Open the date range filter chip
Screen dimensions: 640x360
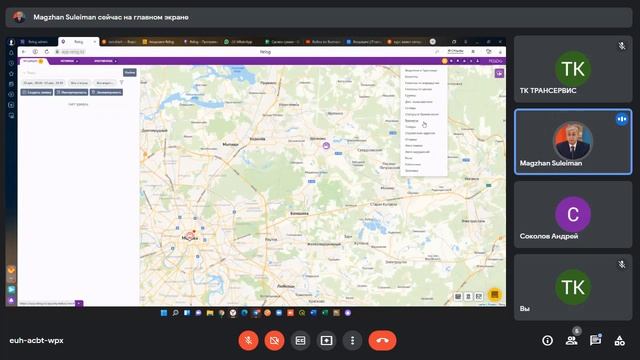43,83
